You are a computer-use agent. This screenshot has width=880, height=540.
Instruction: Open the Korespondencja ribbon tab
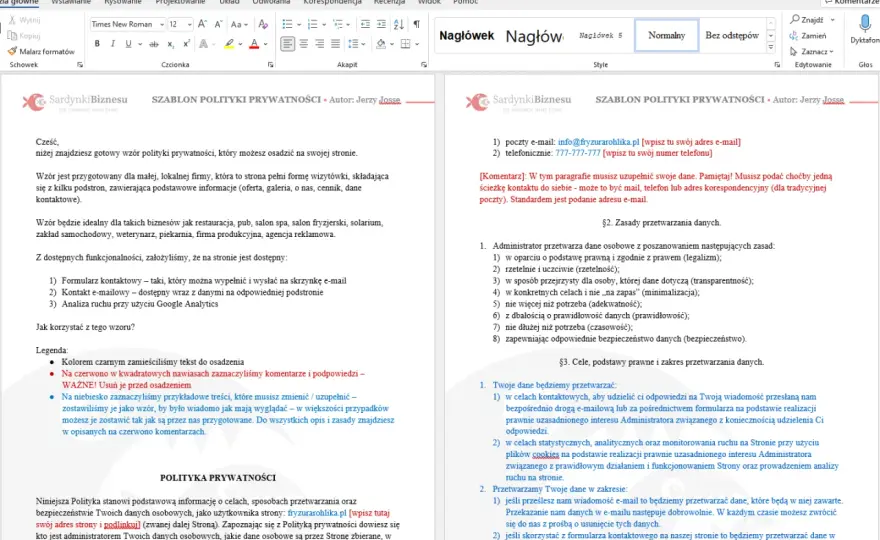point(332,2)
